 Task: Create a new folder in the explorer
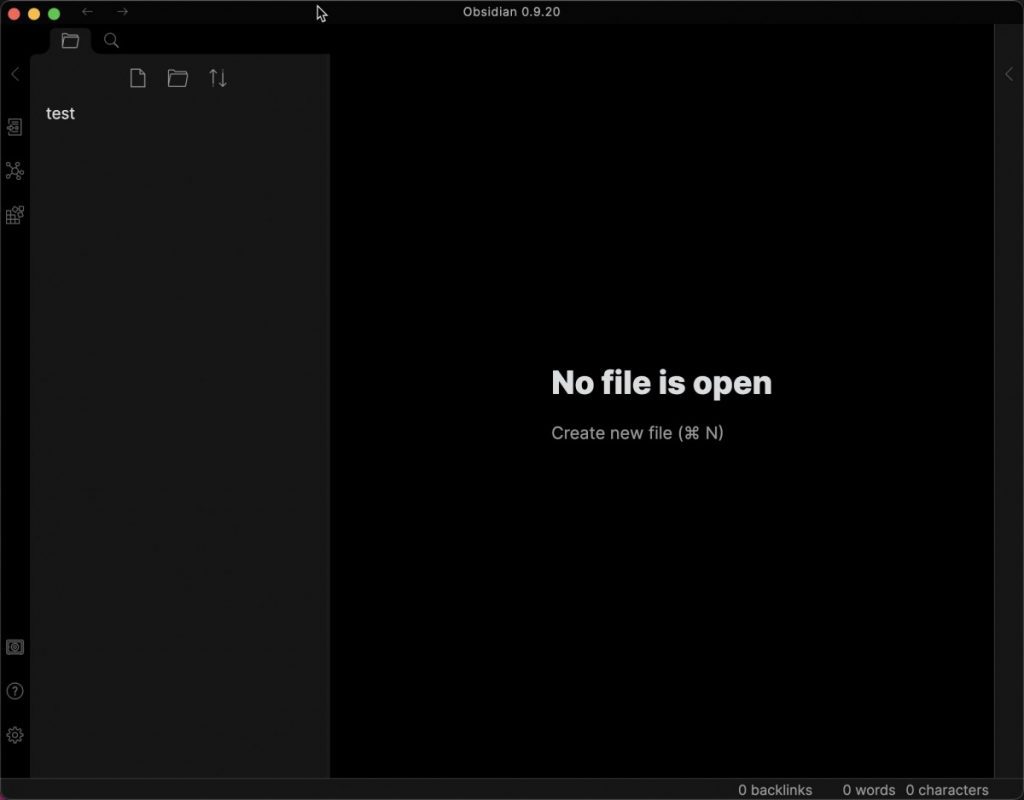[x=178, y=78]
